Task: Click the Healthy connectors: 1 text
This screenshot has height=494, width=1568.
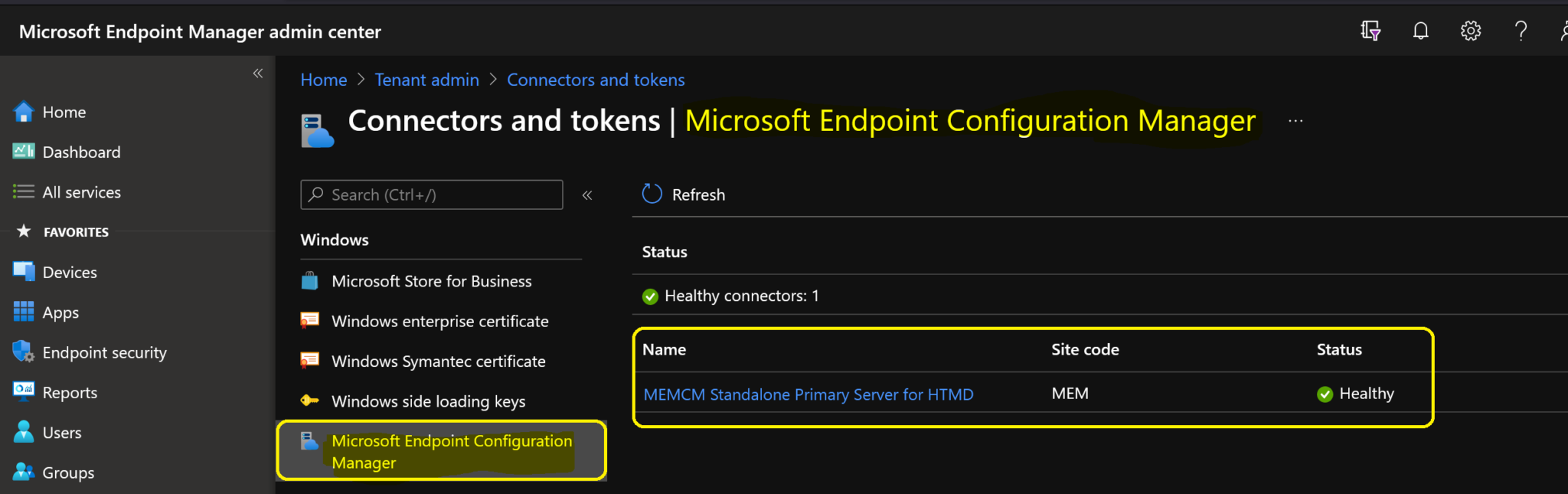Action: tap(741, 296)
